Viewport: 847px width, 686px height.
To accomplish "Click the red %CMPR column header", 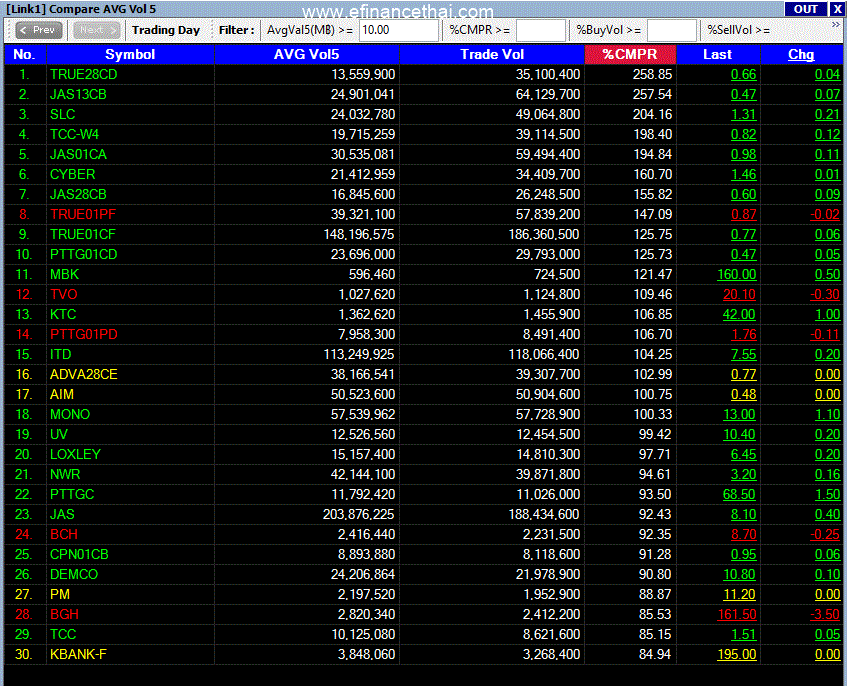I will pos(630,55).
